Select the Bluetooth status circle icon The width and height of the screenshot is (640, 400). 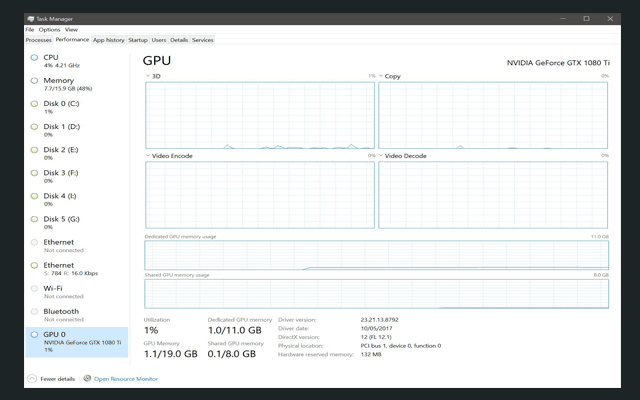(34, 311)
